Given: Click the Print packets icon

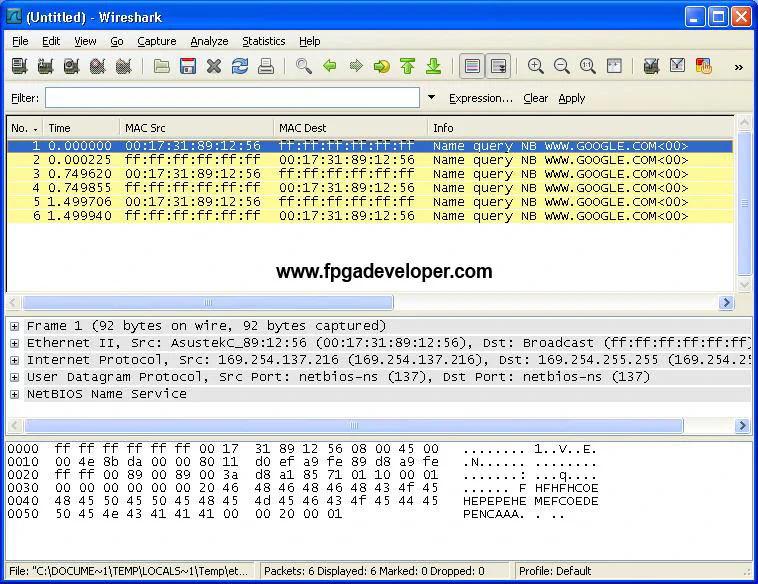Looking at the screenshot, I should 266,67.
